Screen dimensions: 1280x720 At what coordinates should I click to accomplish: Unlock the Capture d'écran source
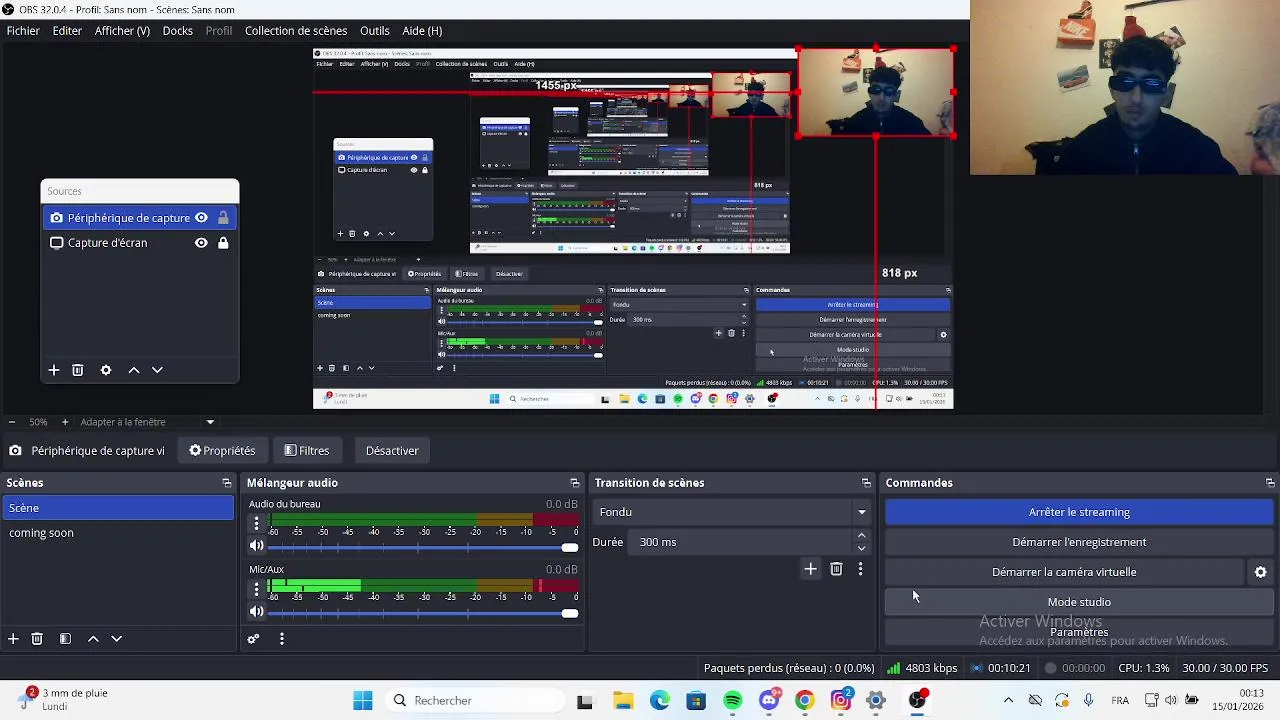223,243
